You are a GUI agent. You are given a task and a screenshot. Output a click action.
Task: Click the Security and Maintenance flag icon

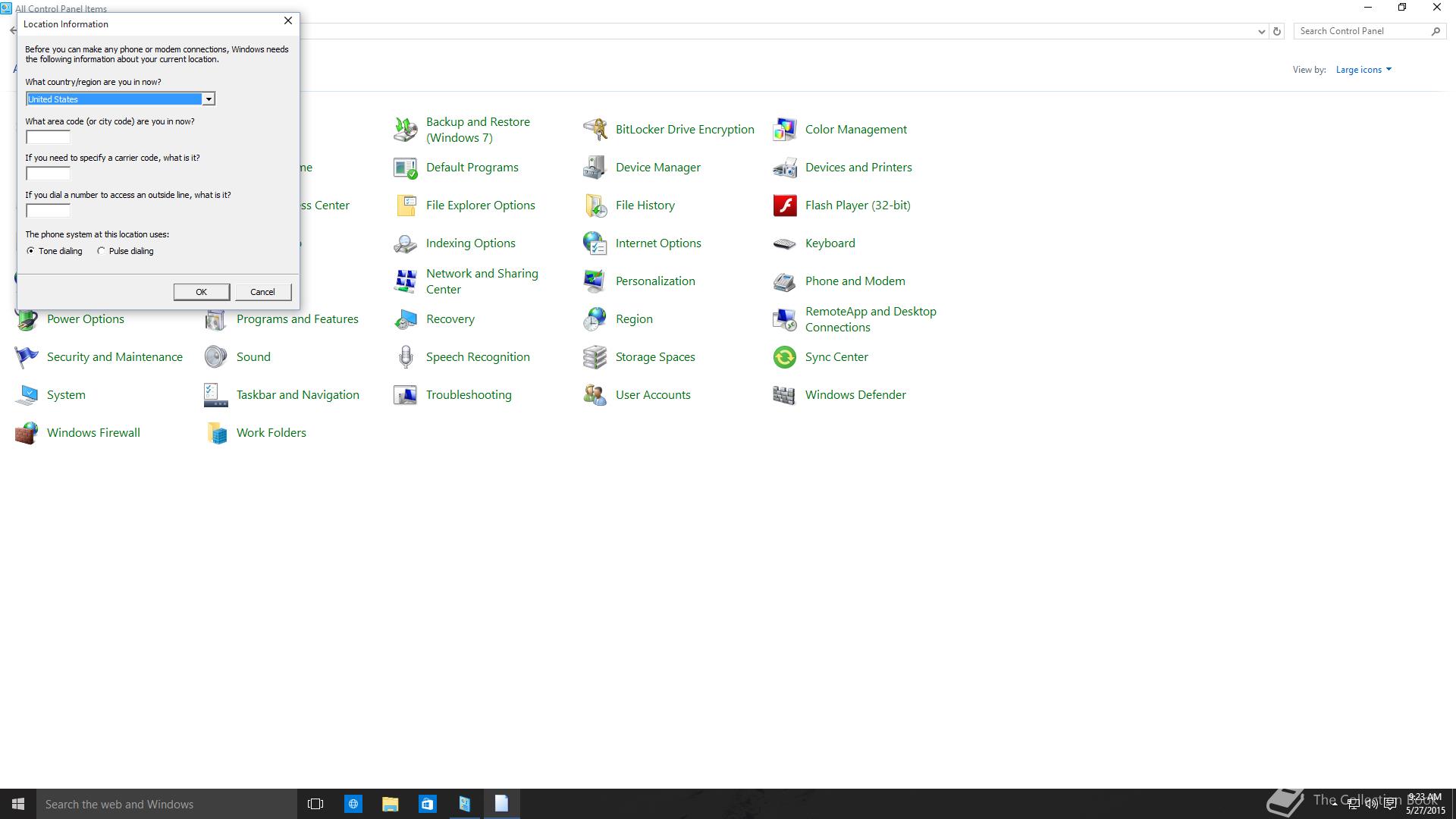click(x=27, y=357)
